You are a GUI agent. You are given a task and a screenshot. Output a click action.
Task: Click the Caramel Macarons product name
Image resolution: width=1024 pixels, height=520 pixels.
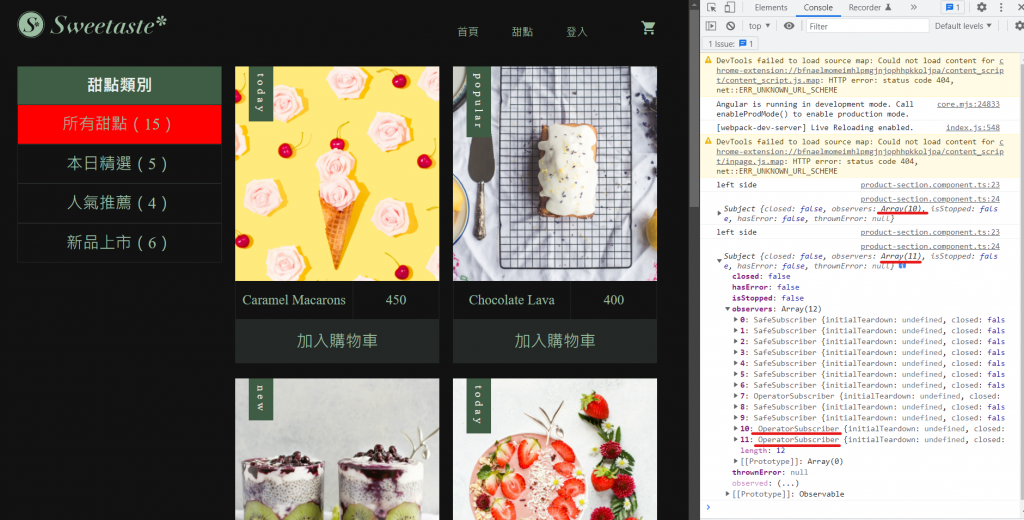294,300
